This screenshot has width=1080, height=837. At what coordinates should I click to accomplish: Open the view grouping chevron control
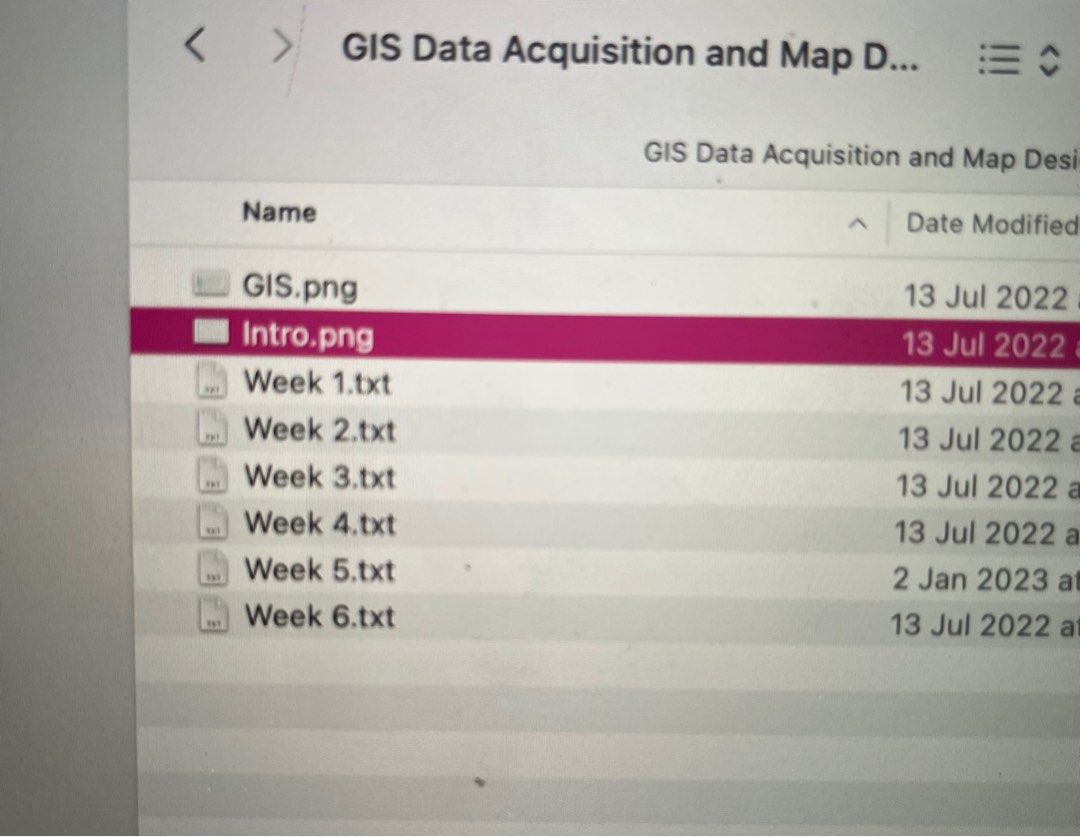click(1049, 60)
